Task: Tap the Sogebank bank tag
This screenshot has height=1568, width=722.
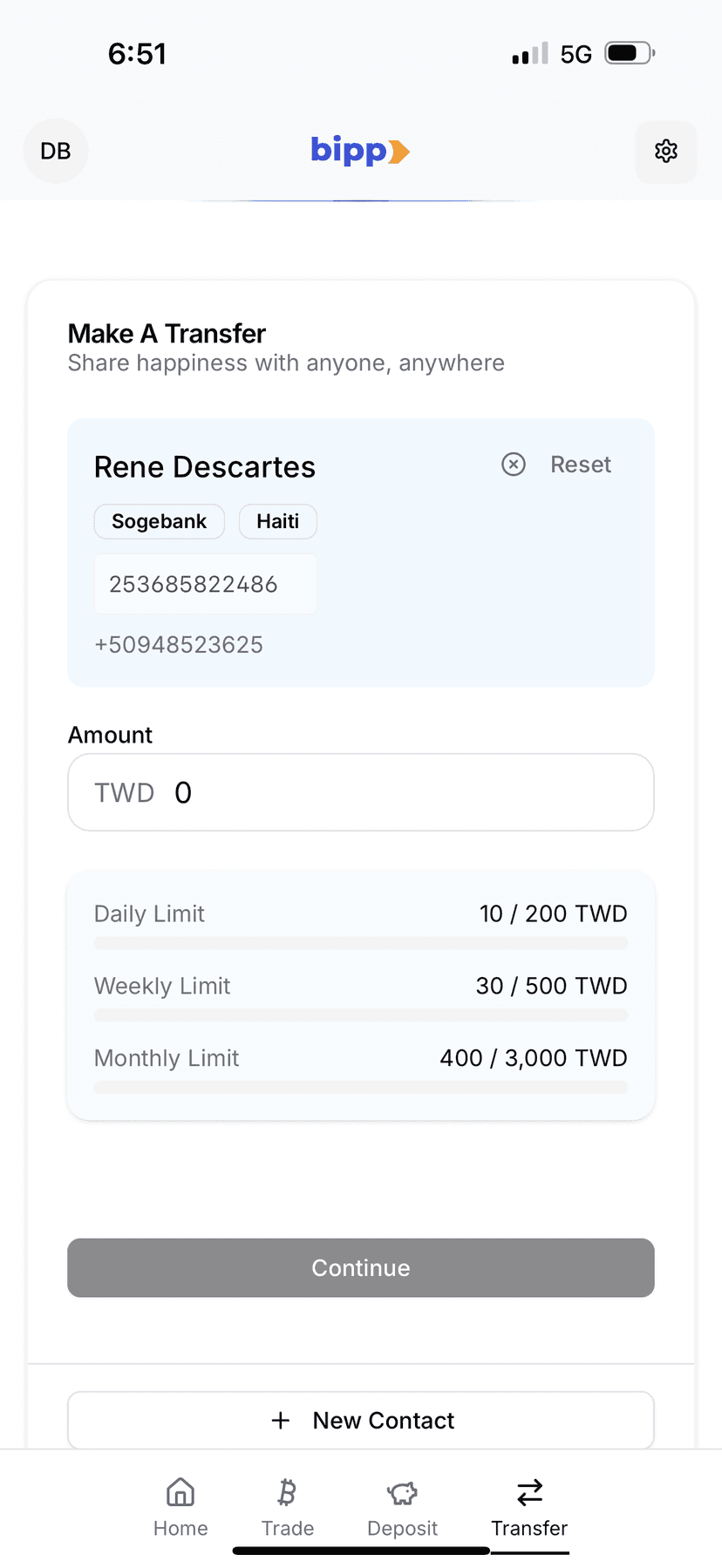Action: (x=159, y=521)
